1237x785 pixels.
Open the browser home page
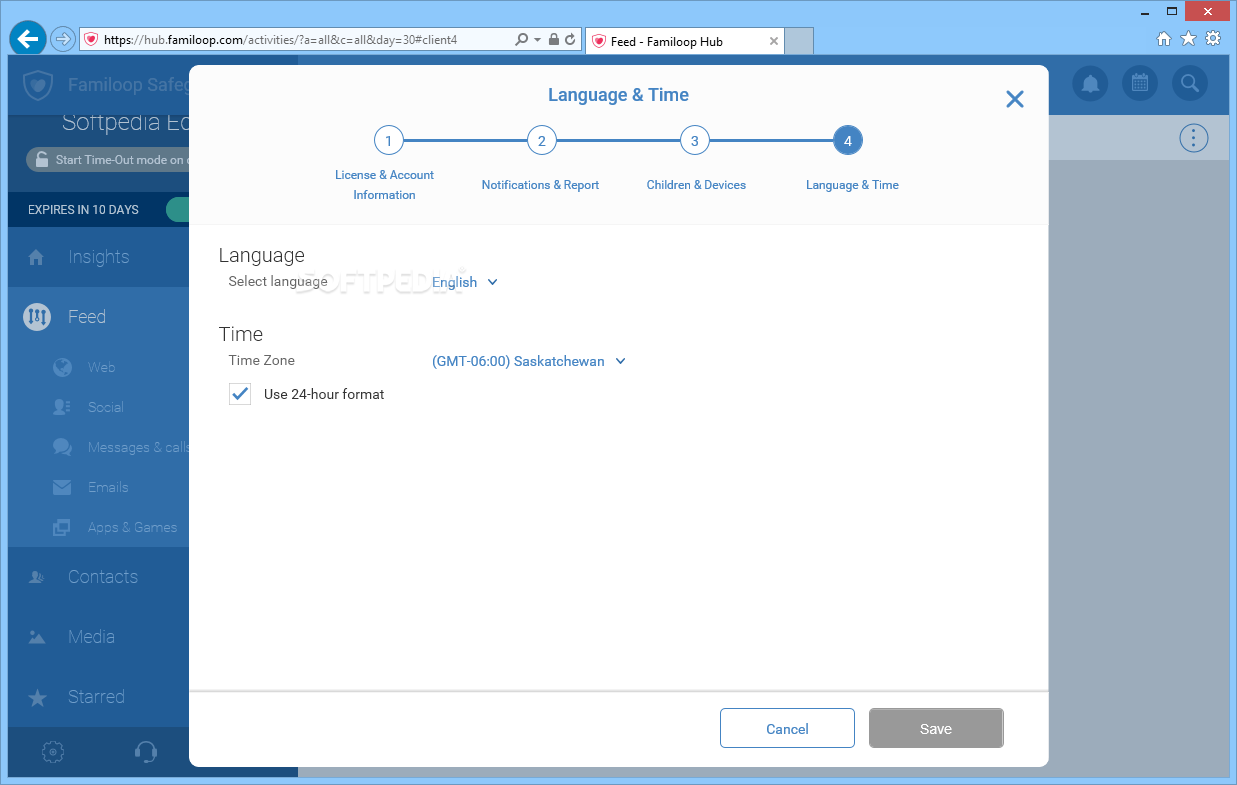1164,39
